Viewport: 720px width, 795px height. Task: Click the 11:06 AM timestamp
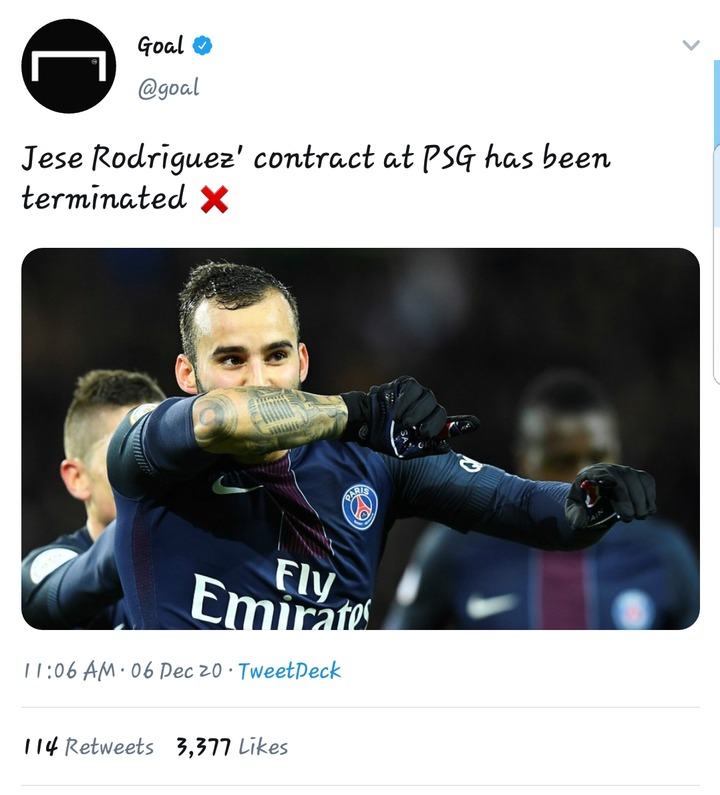tap(70, 671)
